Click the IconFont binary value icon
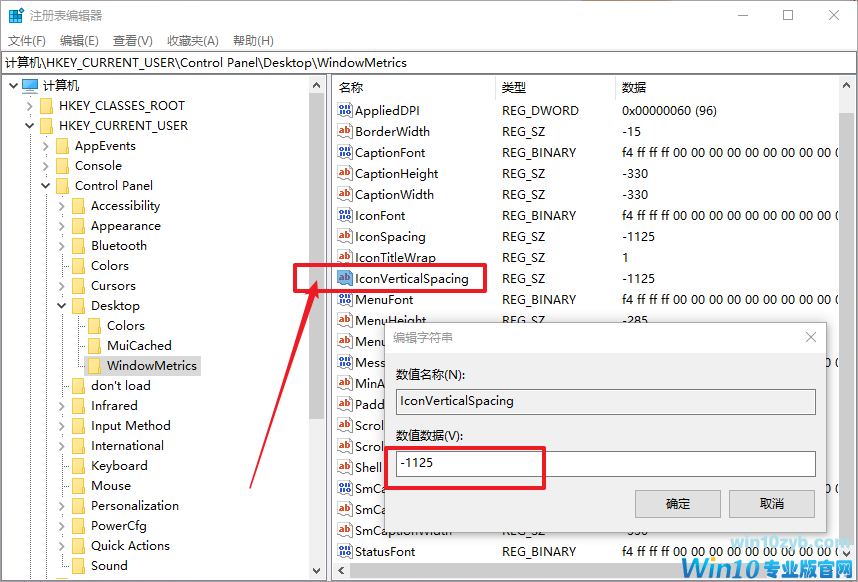This screenshot has width=858, height=582. [x=344, y=216]
